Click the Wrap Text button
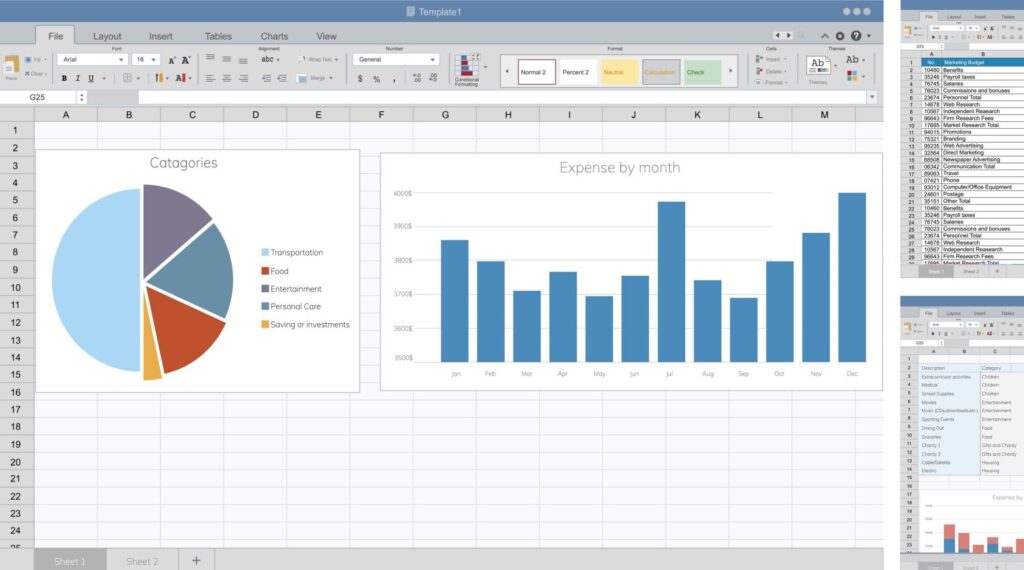1024x570 pixels. click(314, 60)
